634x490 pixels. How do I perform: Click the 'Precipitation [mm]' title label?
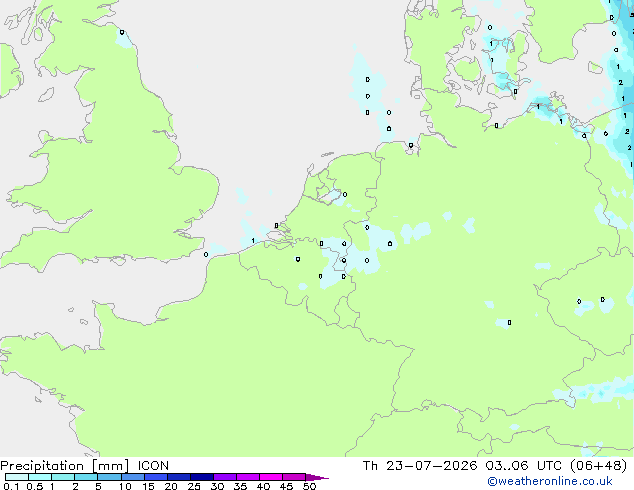pyautogui.click(x=65, y=466)
